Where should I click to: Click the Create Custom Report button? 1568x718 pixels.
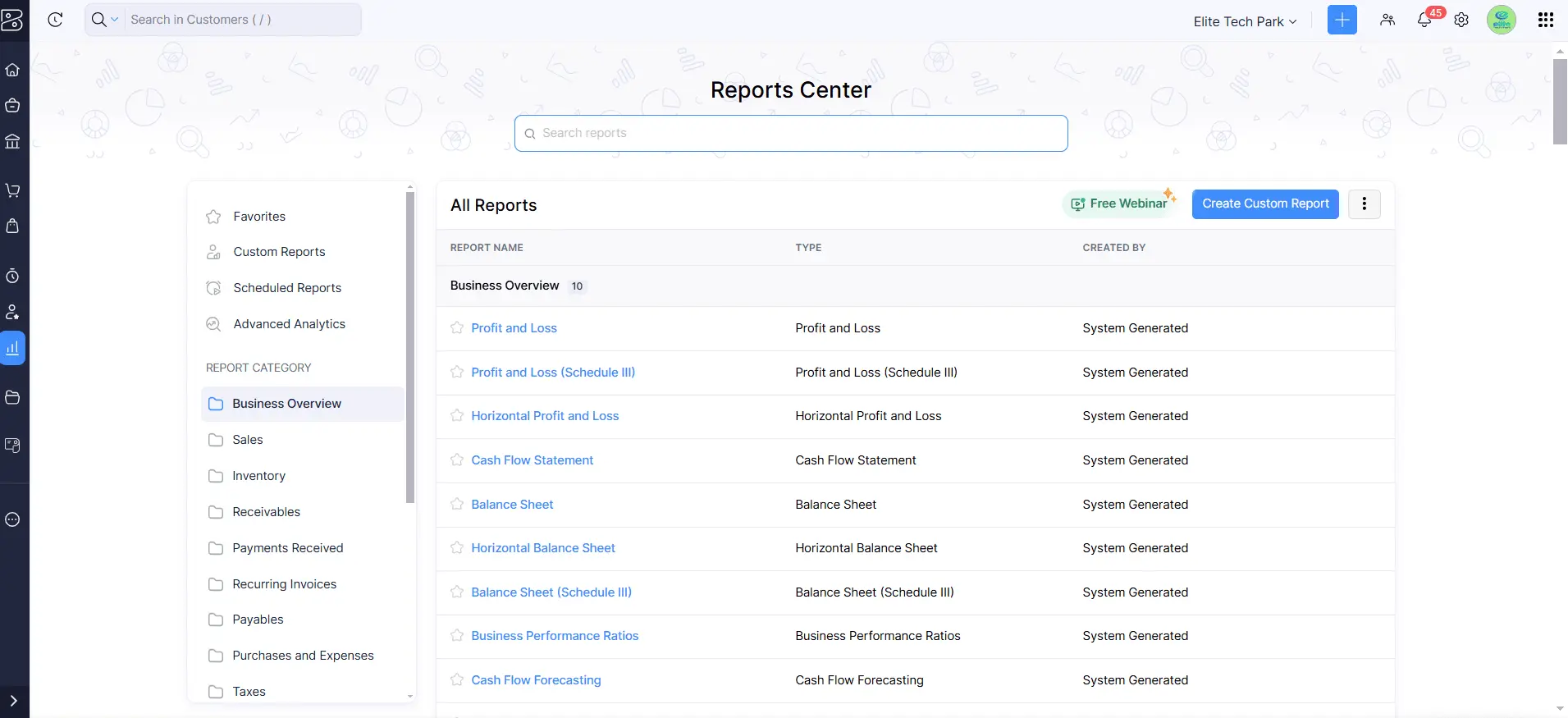[x=1264, y=204]
